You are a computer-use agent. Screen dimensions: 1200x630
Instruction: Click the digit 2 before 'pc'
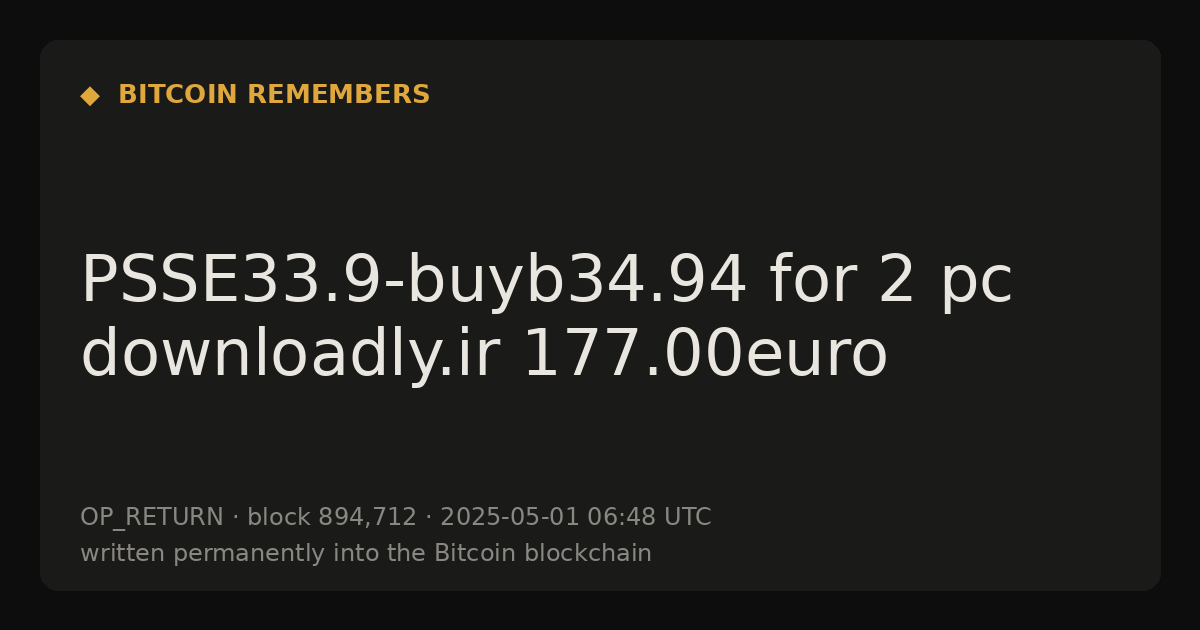pyautogui.click(x=896, y=281)
